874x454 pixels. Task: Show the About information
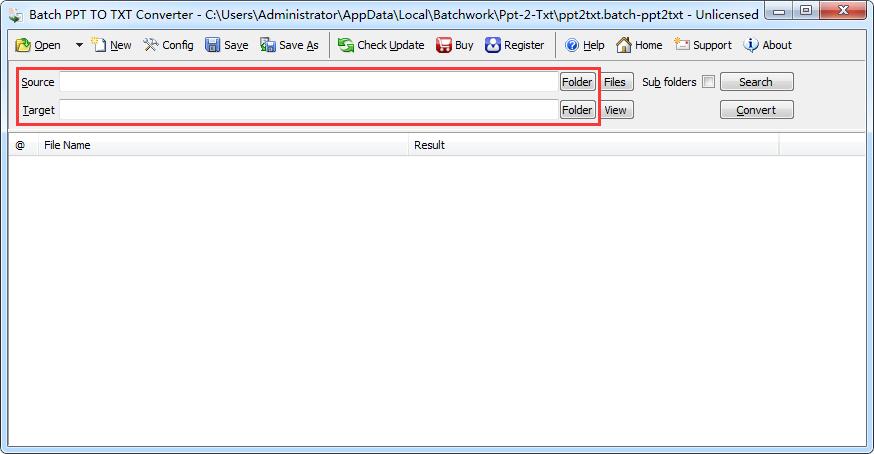(768, 45)
